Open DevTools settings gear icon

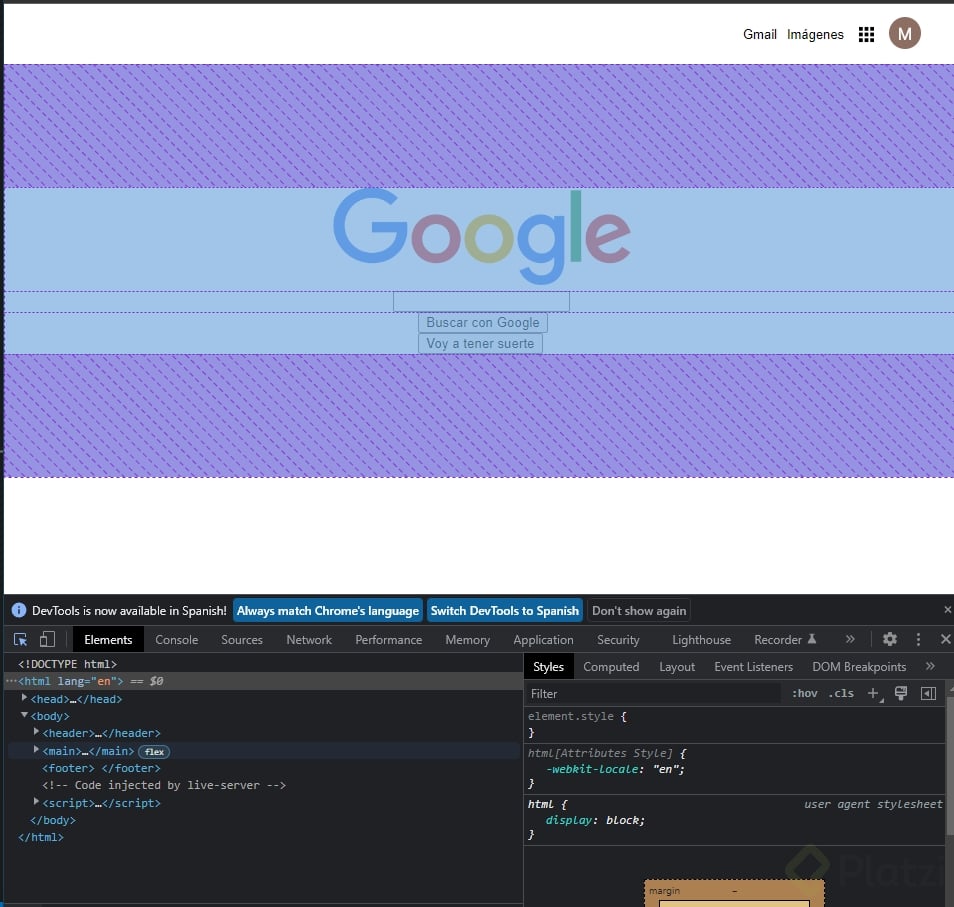coord(890,639)
